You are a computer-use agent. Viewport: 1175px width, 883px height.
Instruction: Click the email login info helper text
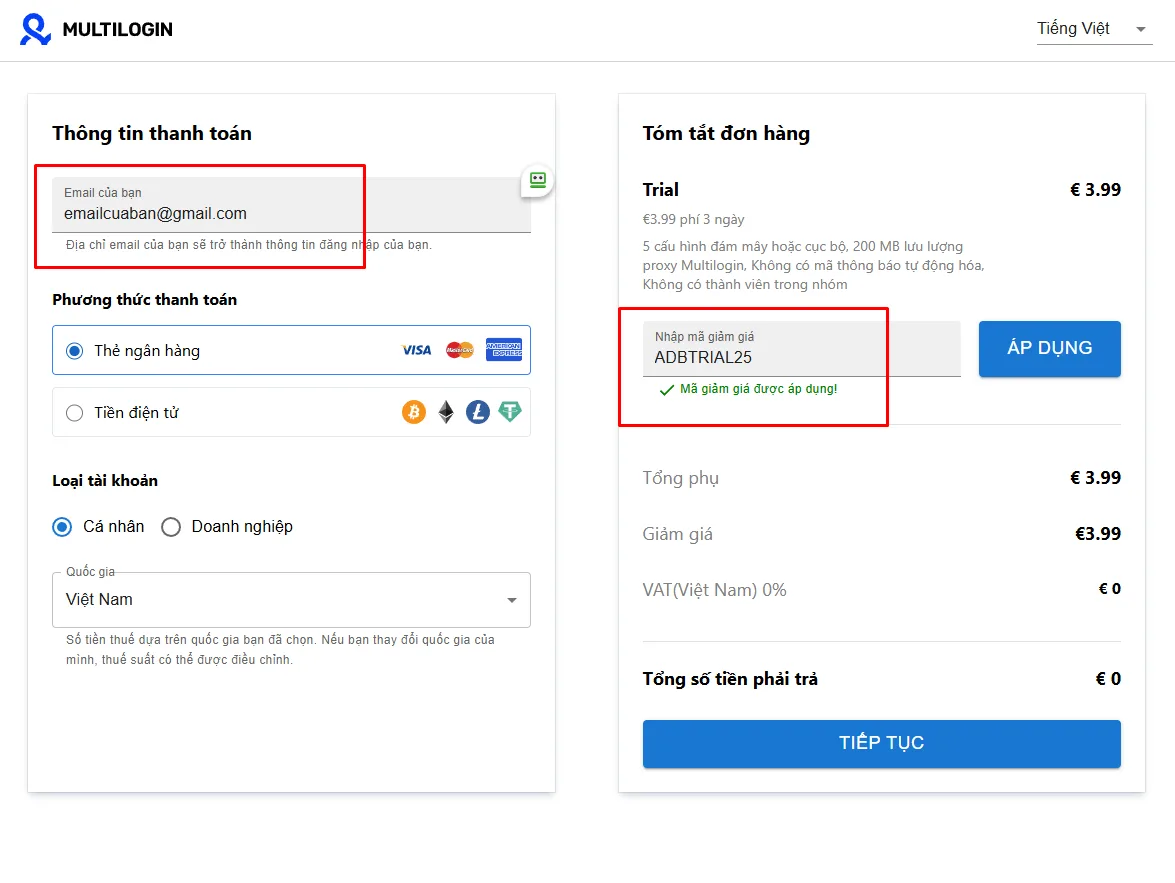pos(249,245)
